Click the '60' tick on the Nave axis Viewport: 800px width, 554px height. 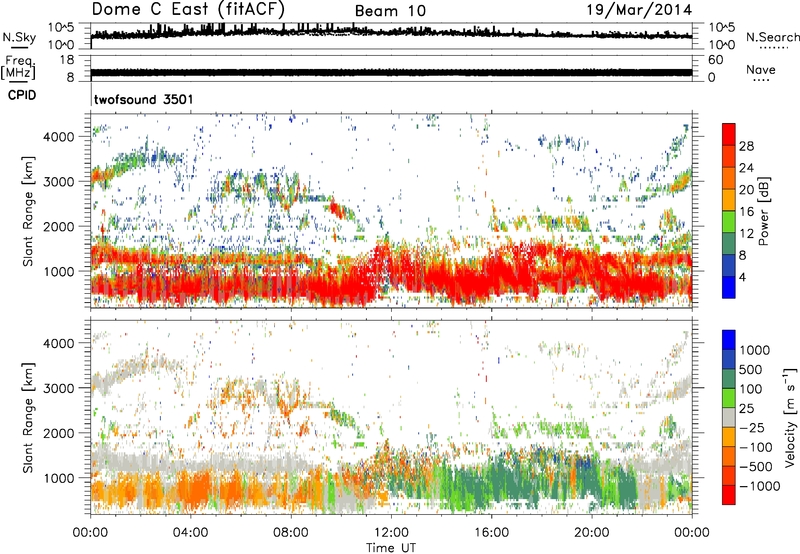[x=715, y=60]
